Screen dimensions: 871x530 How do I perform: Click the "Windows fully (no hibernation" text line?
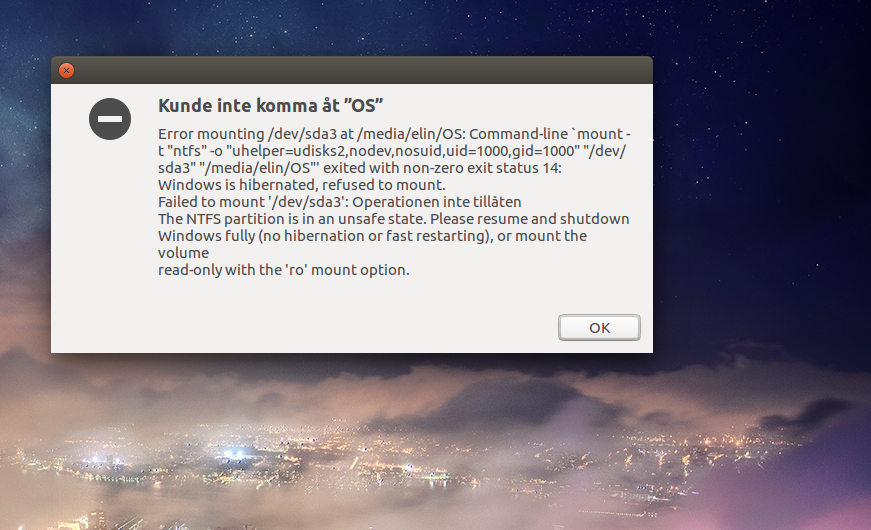pos(372,236)
